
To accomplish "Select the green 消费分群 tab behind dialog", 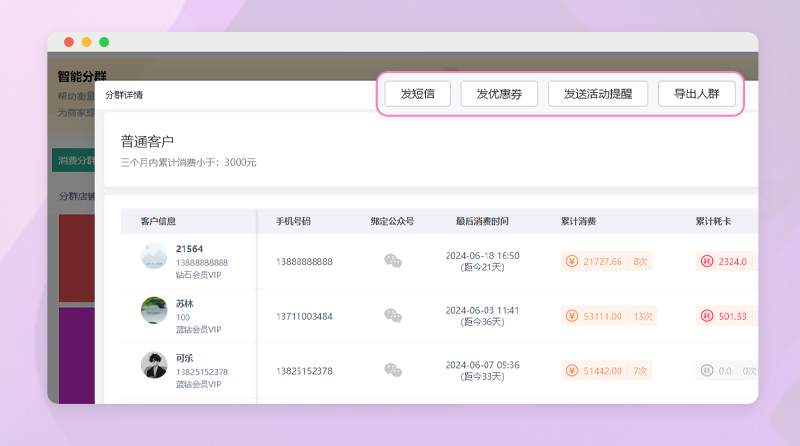I will [x=73, y=160].
